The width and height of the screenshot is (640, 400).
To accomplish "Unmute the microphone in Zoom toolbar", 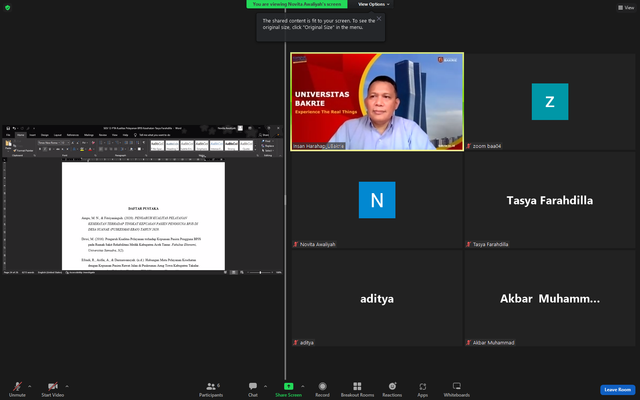I will click(x=17, y=387).
